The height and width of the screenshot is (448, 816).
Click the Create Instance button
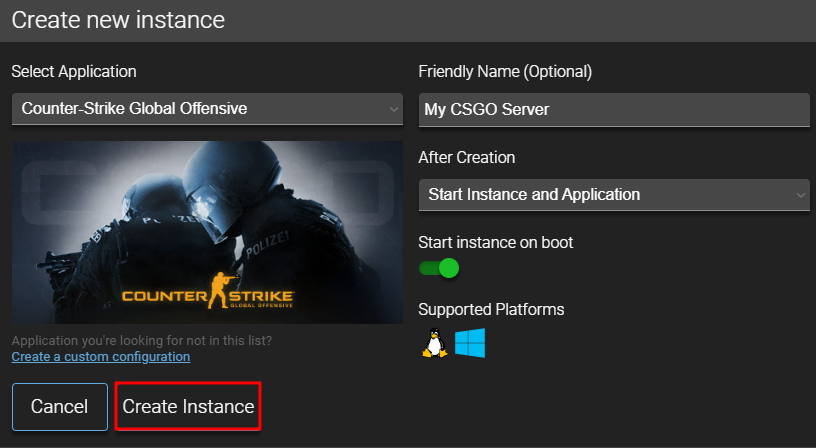pyautogui.click(x=188, y=406)
